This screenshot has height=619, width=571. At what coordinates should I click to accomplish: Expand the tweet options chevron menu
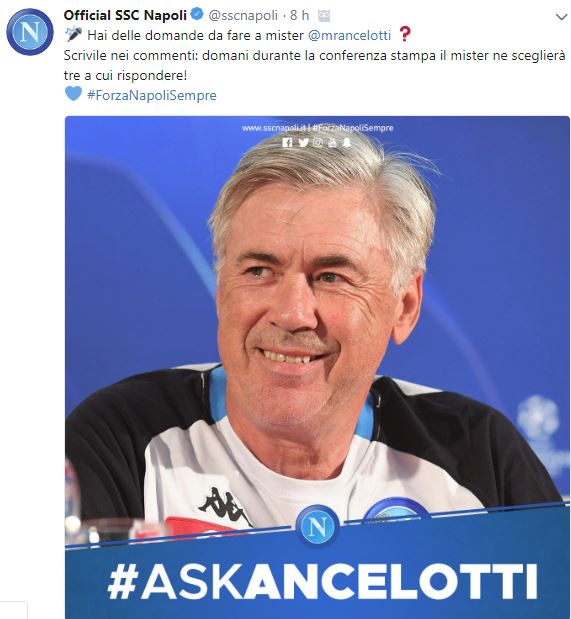pyautogui.click(x=561, y=17)
